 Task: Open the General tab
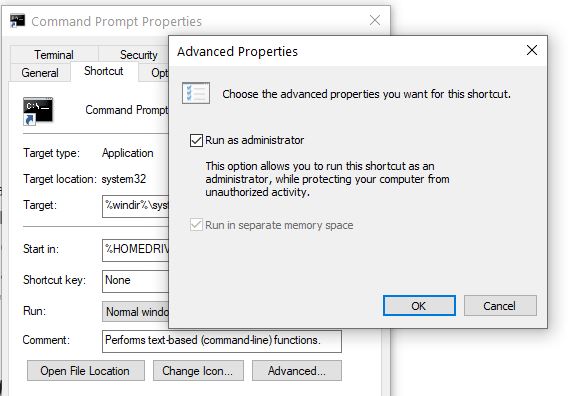point(40,72)
